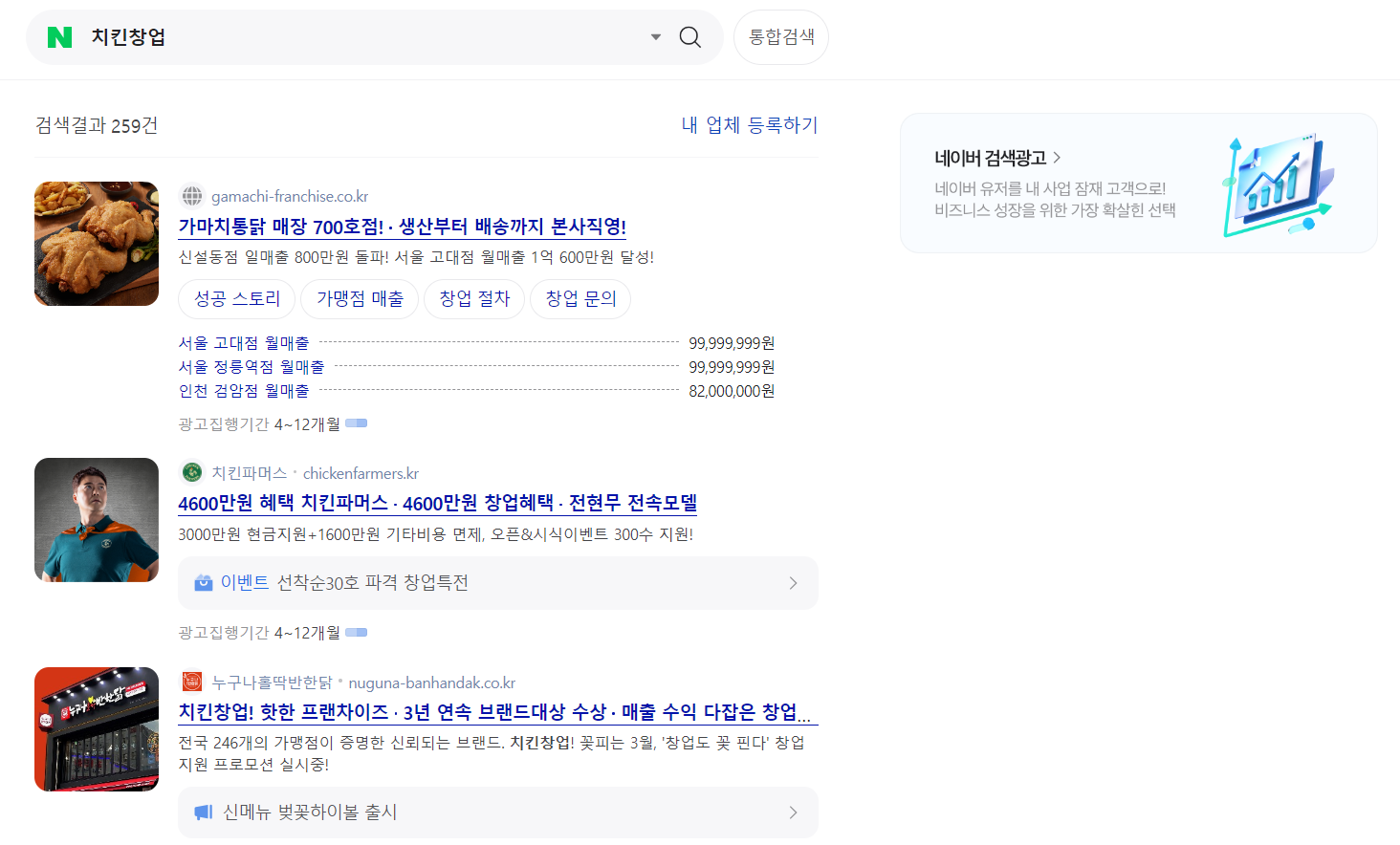Viewport: 1400px width, 845px height.
Task: Click the gamachi-franchise globe favicon
Action: coord(192,196)
